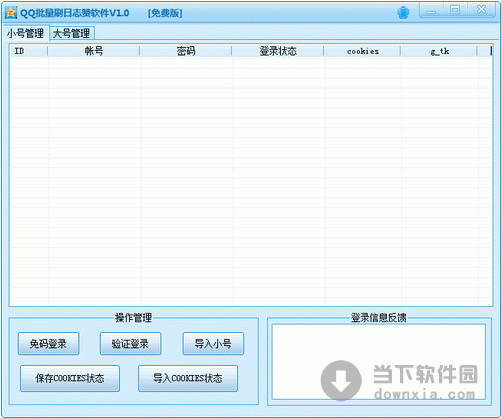The height and width of the screenshot is (418, 501).
Task: Click inside the 登录信息反馈 text box
Action: 378,361
